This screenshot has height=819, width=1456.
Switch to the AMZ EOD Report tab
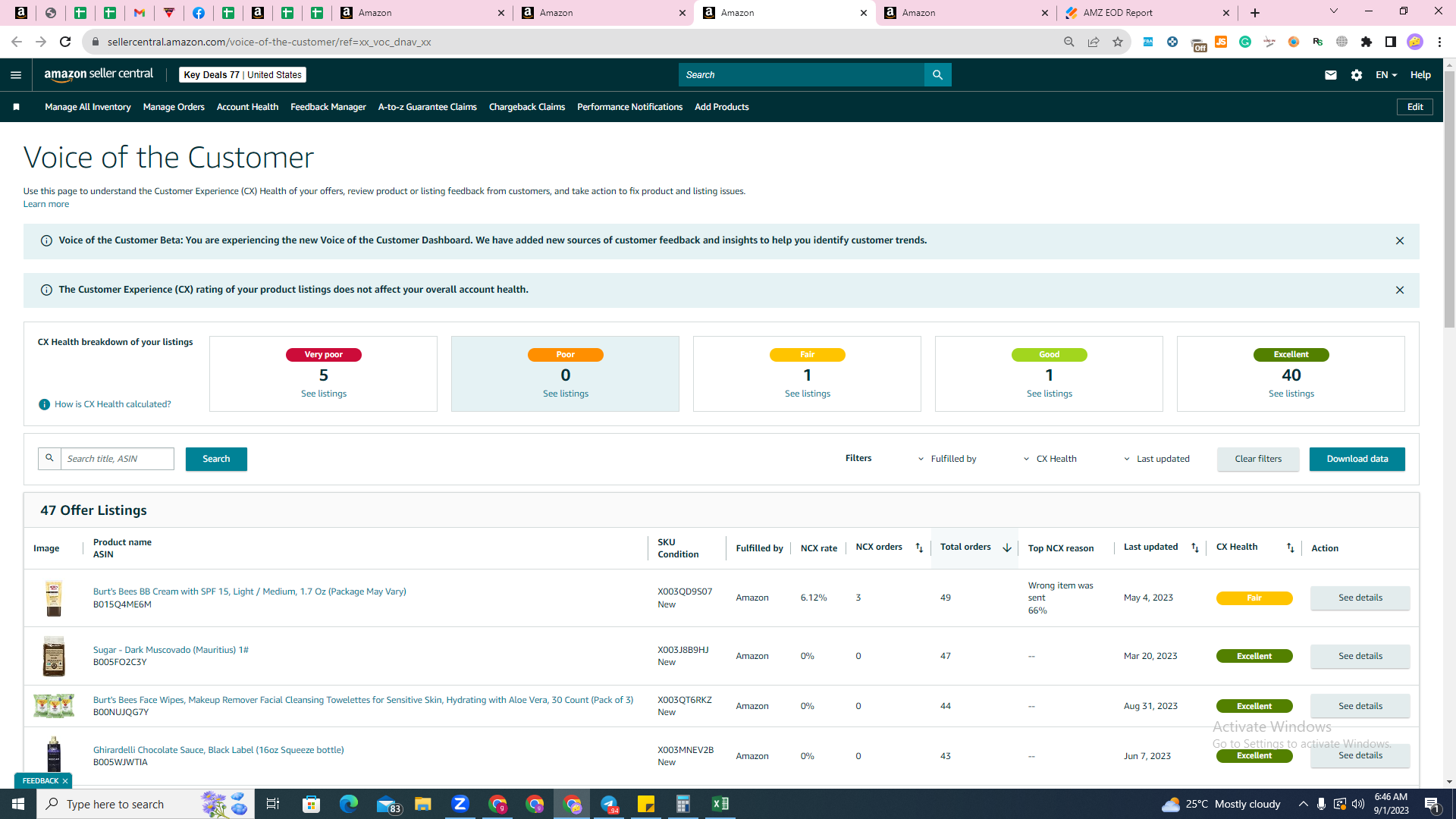point(1147,13)
